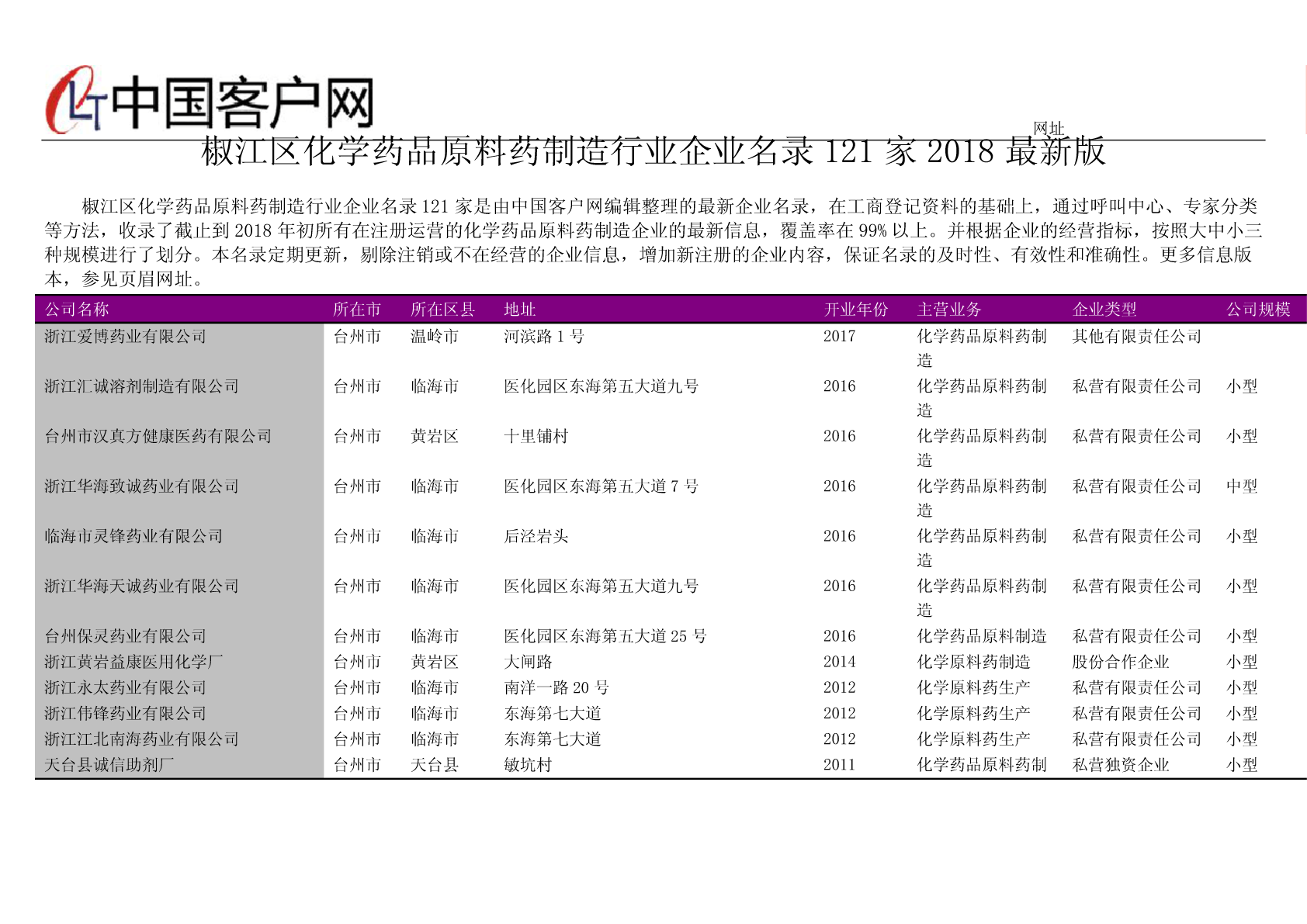Screen dimensions: 1307x924
Task: Click the 中型 company size cell
Action: 1242,486
